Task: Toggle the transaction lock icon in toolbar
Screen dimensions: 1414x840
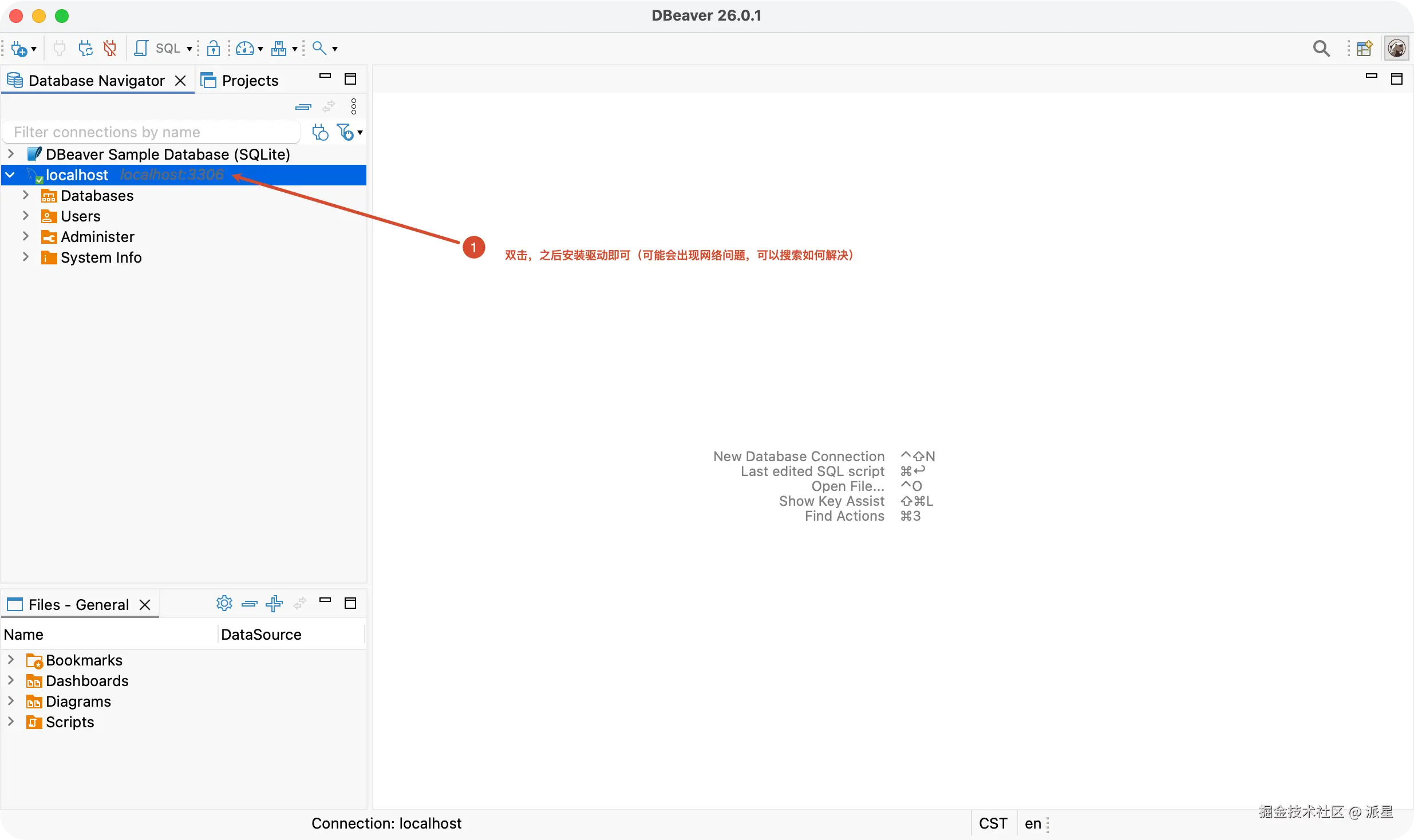Action: coord(214,49)
